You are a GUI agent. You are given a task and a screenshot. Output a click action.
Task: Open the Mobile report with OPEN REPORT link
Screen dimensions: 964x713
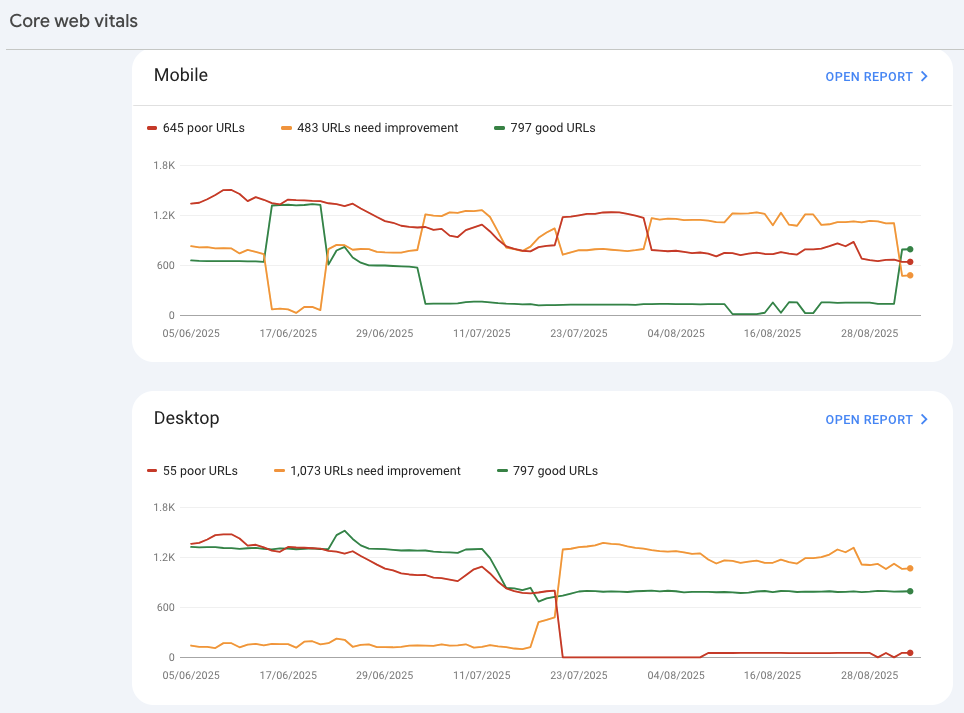tap(869, 77)
